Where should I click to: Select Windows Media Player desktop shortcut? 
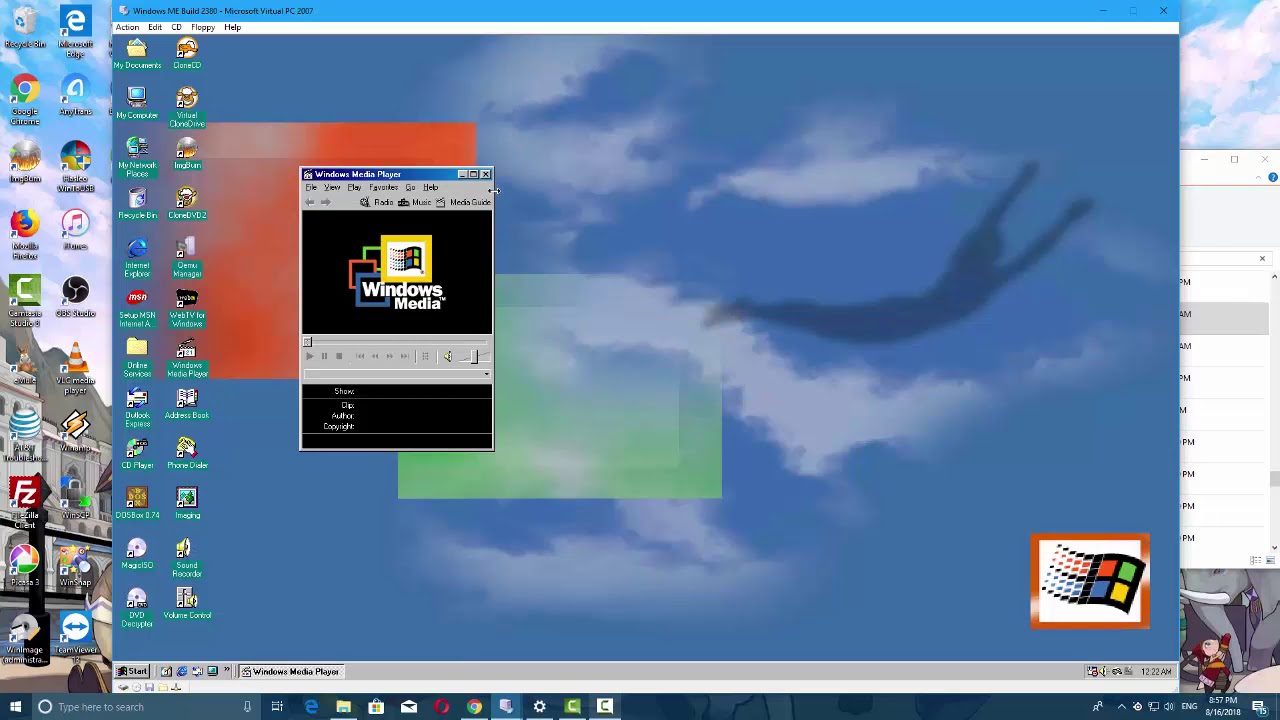coord(187,357)
